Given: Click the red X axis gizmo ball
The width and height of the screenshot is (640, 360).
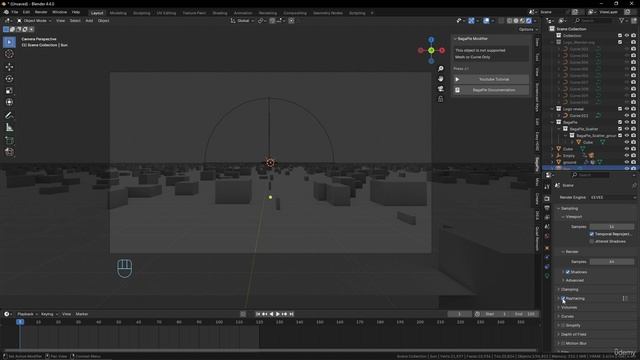Looking at the screenshot, I should 442,50.
